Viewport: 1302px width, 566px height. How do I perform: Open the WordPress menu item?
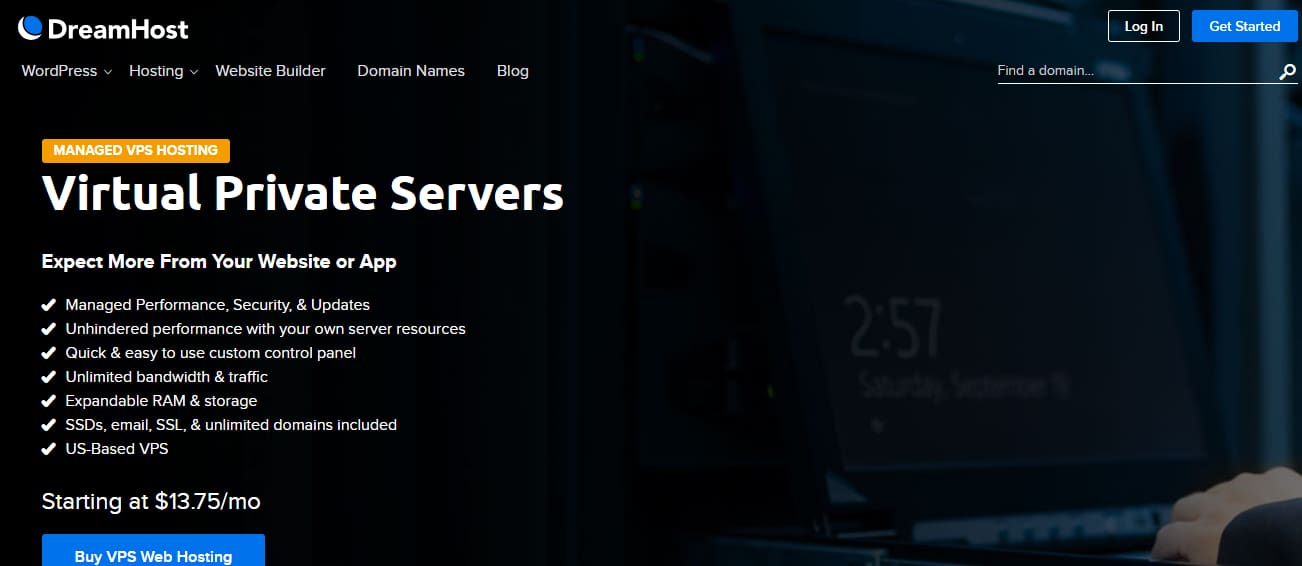coord(59,71)
